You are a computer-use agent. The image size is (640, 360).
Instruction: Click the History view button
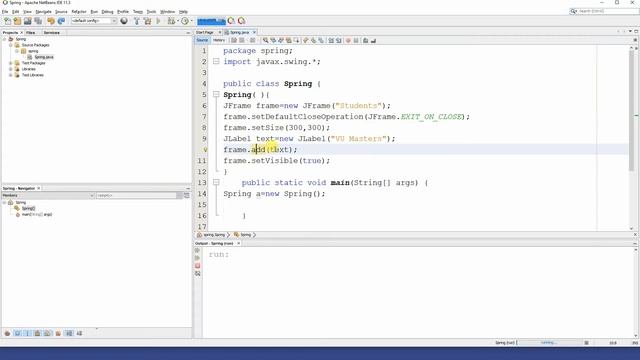point(219,40)
